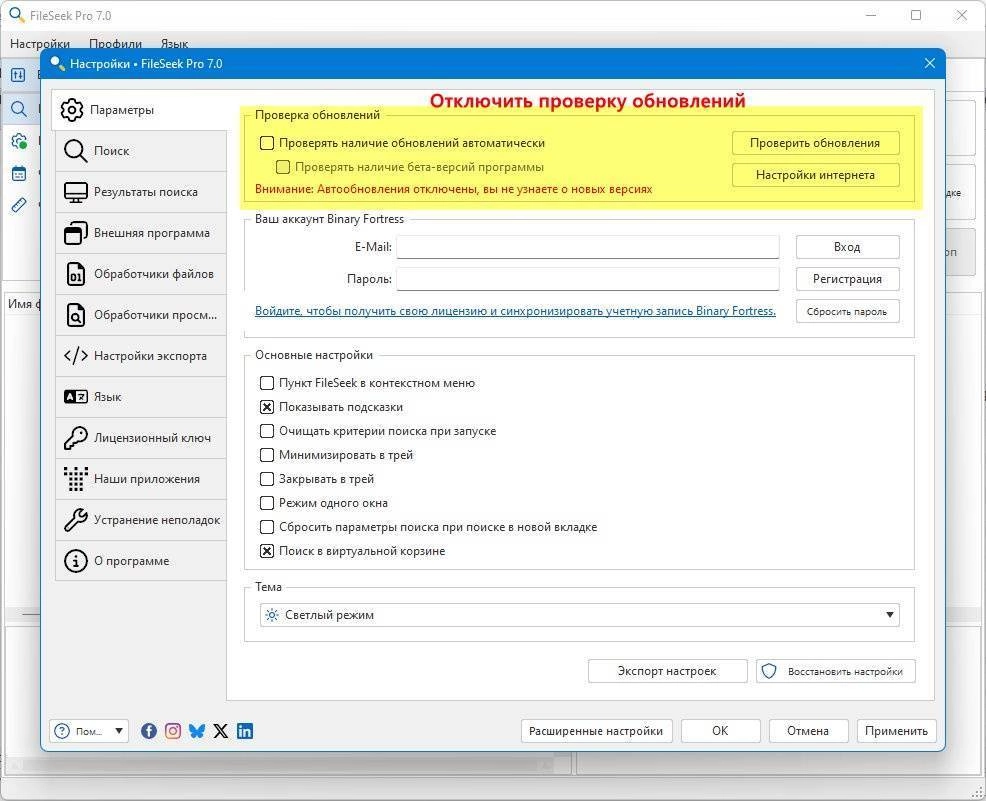
Task: Open the Обработчики файлов tab
Action: coord(141,274)
